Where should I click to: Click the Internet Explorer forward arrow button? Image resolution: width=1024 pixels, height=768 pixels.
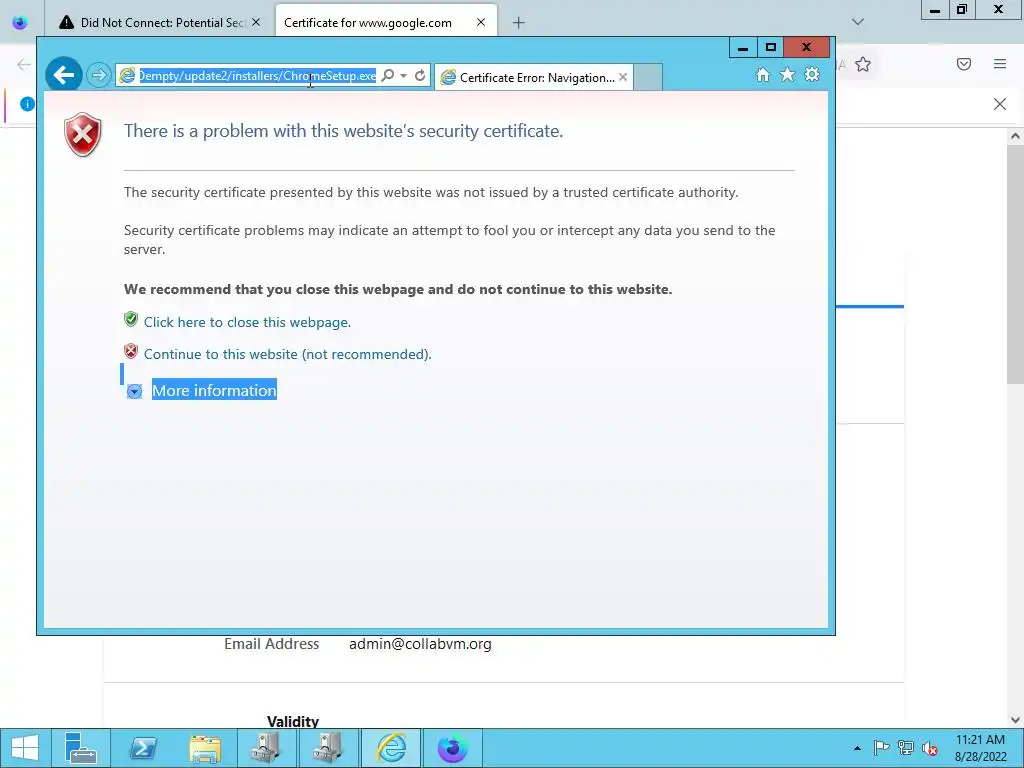tap(99, 75)
